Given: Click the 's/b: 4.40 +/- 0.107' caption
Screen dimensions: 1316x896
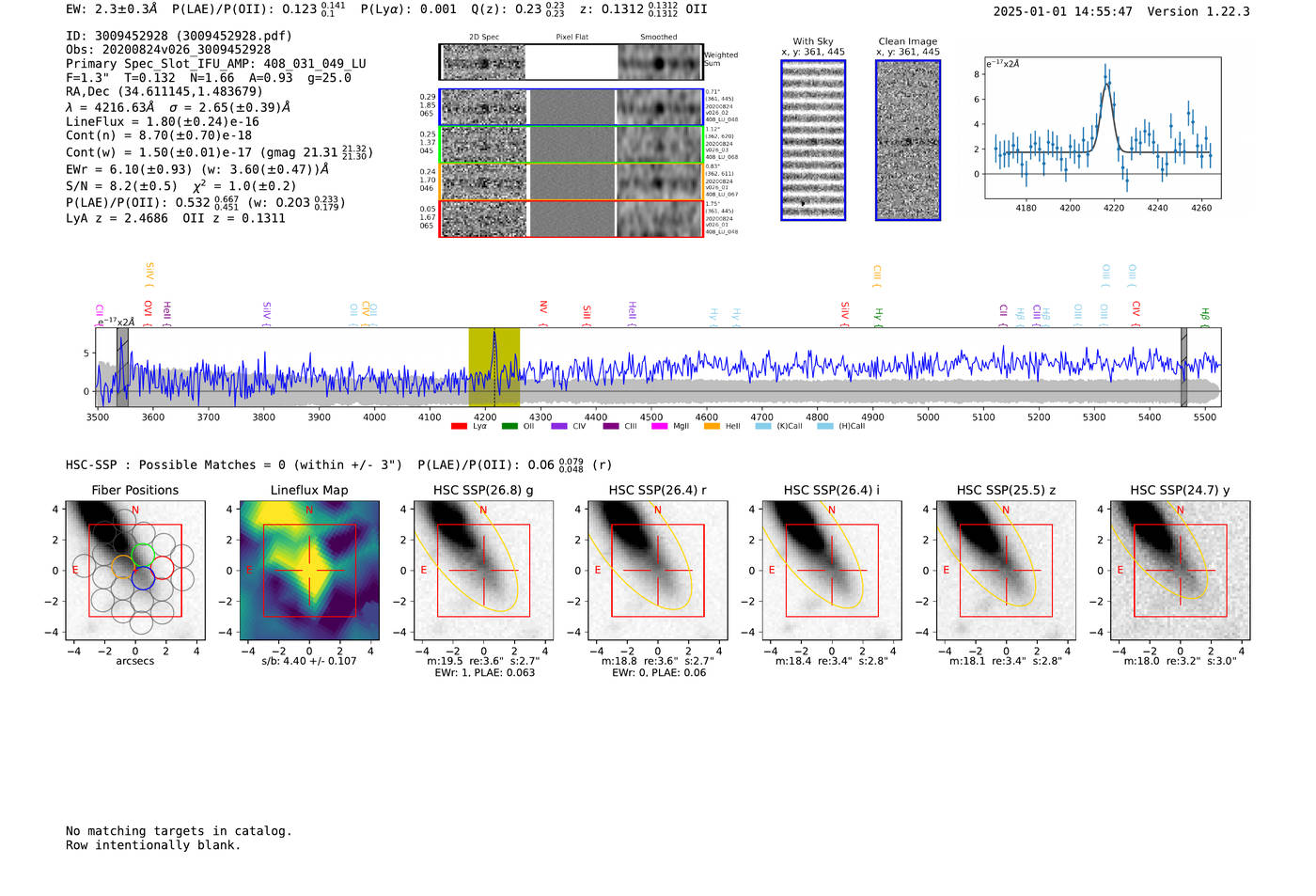Looking at the screenshot, I should 309,661.
